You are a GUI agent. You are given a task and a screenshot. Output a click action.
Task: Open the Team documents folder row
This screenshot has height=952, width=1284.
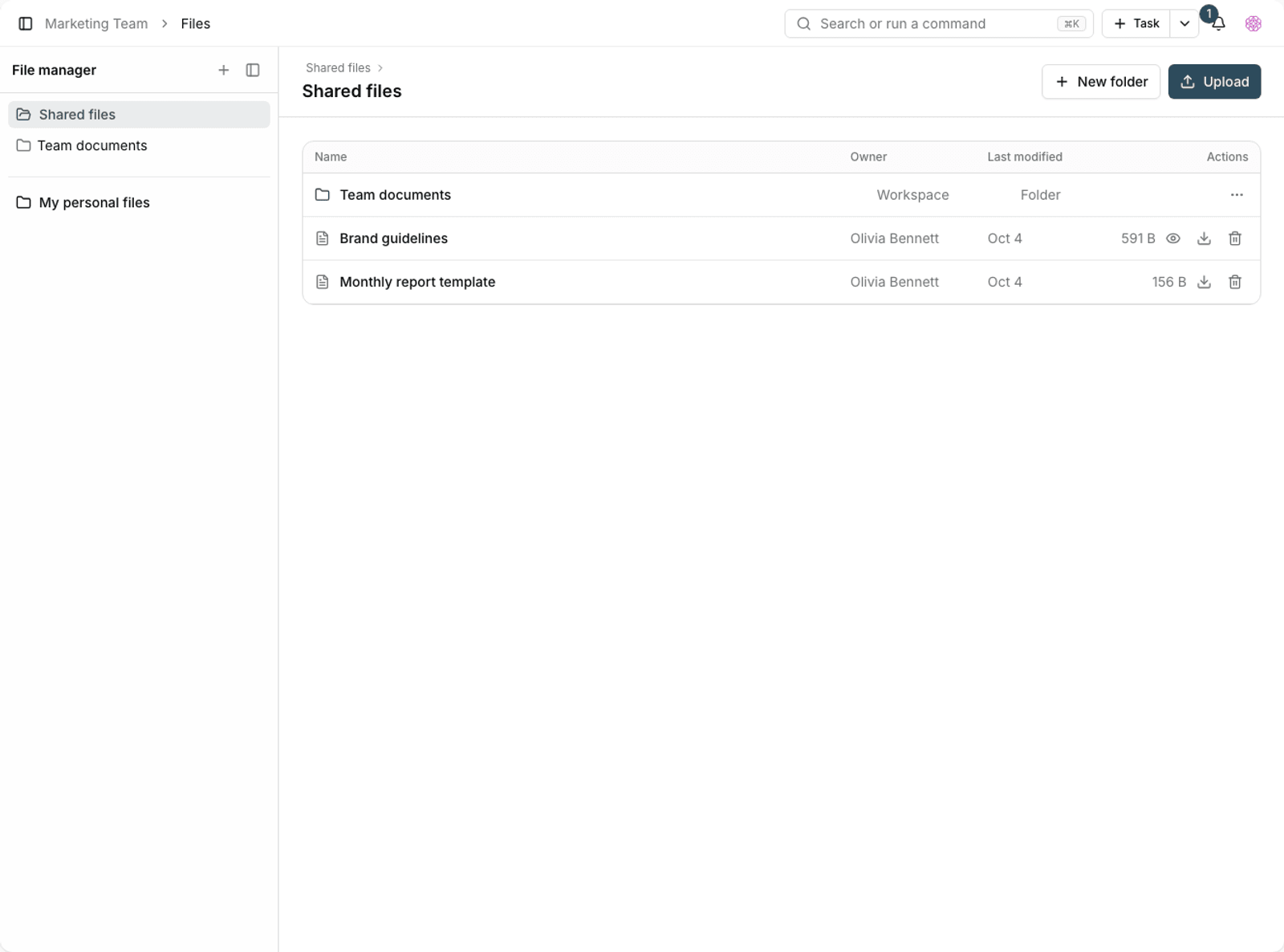[x=782, y=195]
